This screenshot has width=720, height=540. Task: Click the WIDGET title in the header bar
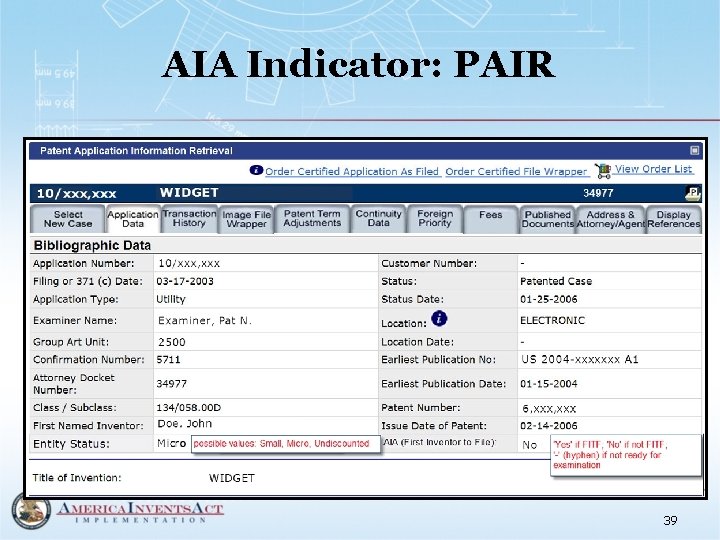(x=189, y=193)
